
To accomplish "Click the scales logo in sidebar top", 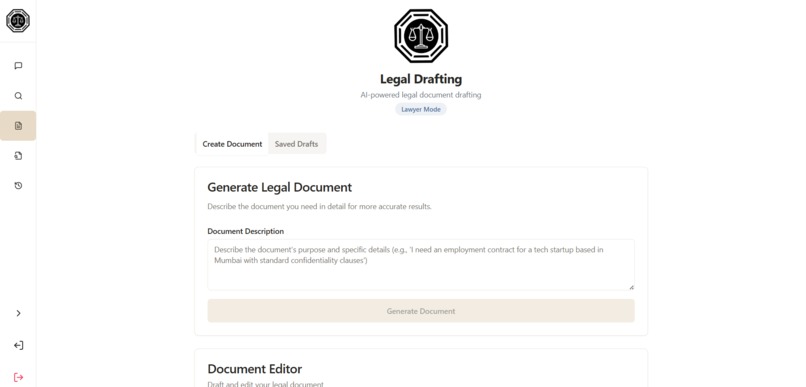I will pos(18,21).
